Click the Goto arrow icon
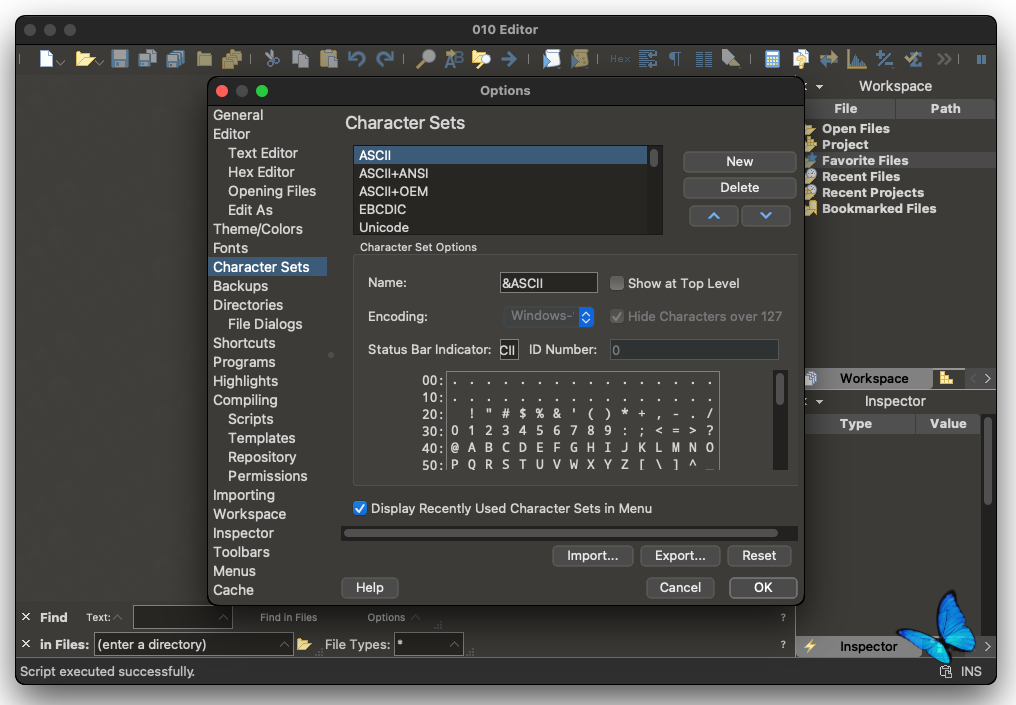This screenshot has width=1016, height=705. pos(509,59)
